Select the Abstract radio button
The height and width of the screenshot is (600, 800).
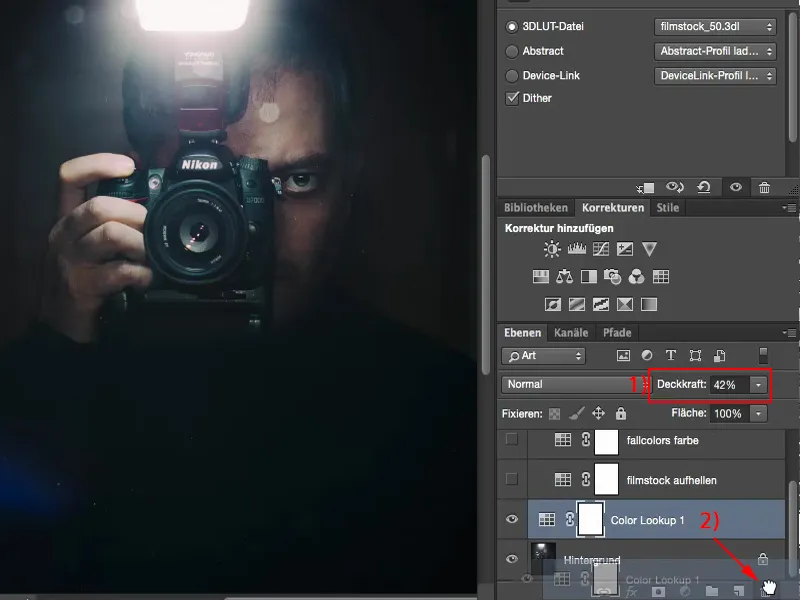coord(511,51)
